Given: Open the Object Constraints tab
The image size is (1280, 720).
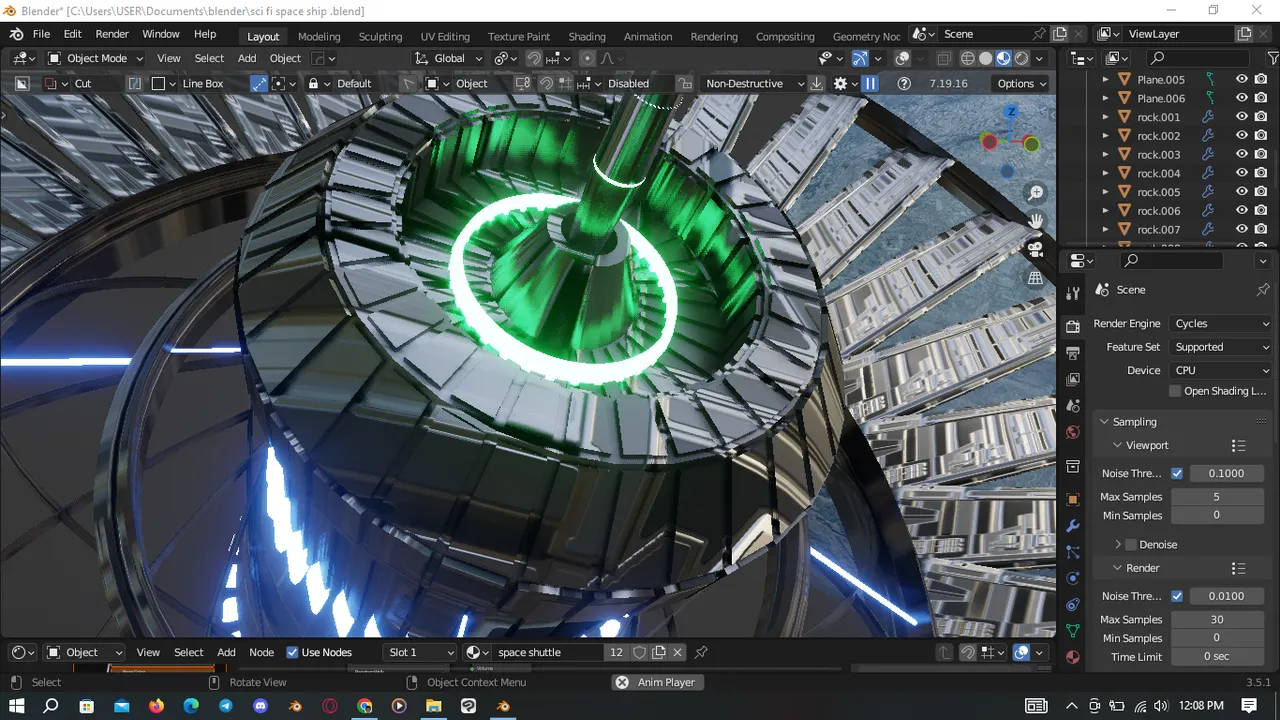Looking at the screenshot, I should (x=1073, y=605).
